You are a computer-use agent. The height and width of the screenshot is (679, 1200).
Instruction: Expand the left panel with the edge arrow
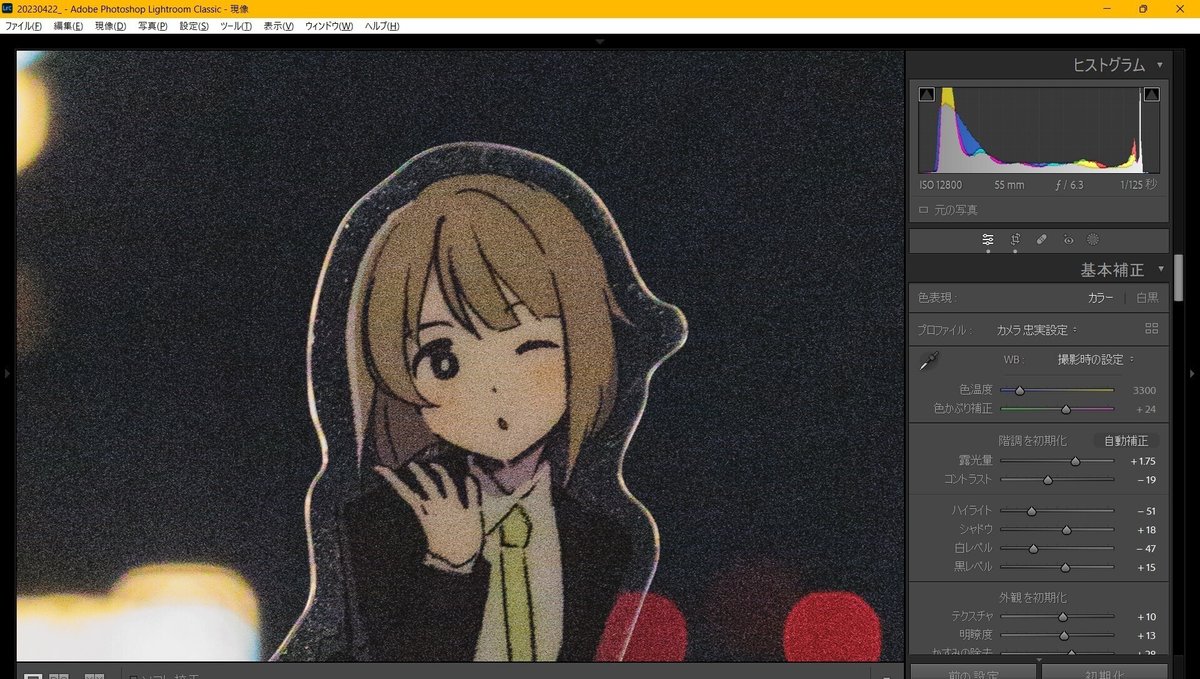(7, 373)
